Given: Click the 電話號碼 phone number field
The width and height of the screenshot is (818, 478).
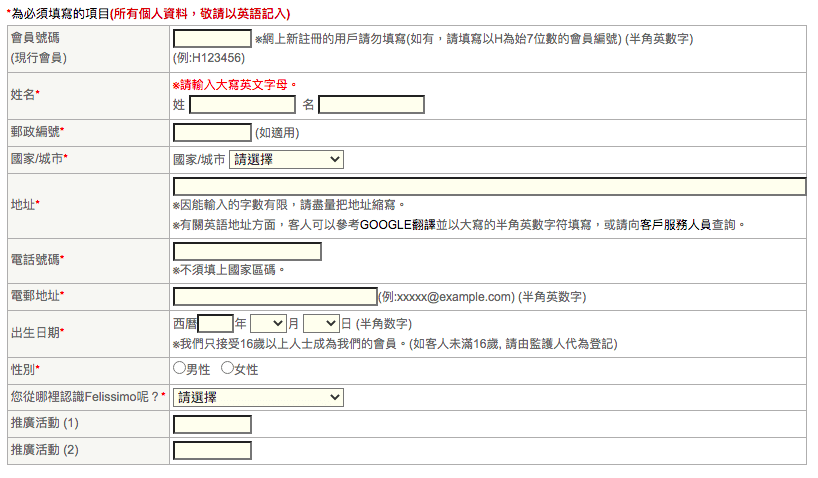Looking at the screenshot, I should pyautogui.click(x=247, y=252).
